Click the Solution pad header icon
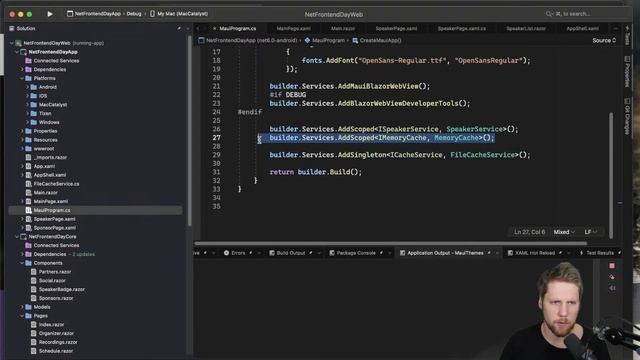Viewport: 640px width, 360px height. 11,29
